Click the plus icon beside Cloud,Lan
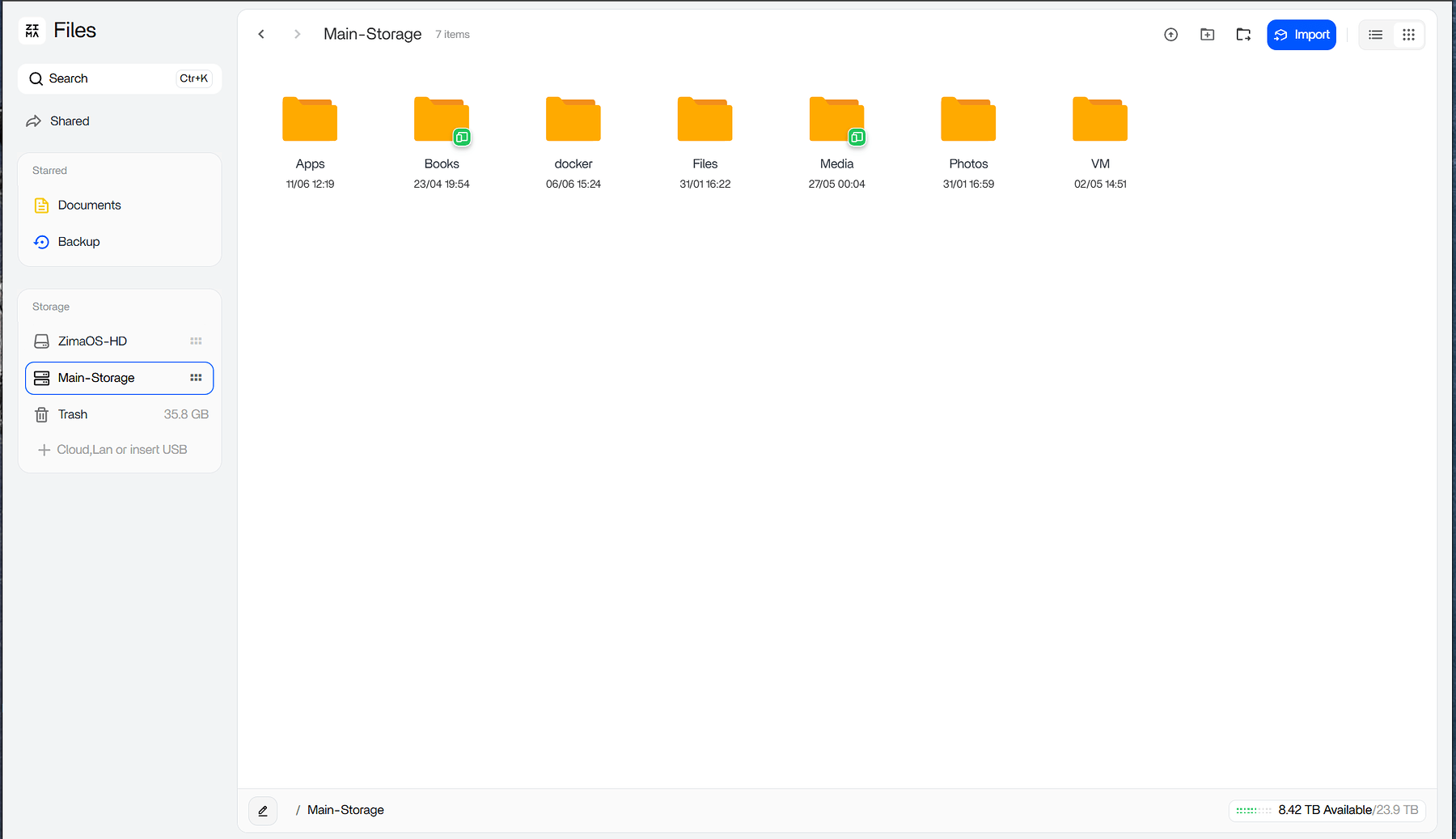This screenshot has height=839, width=1456. point(44,450)
